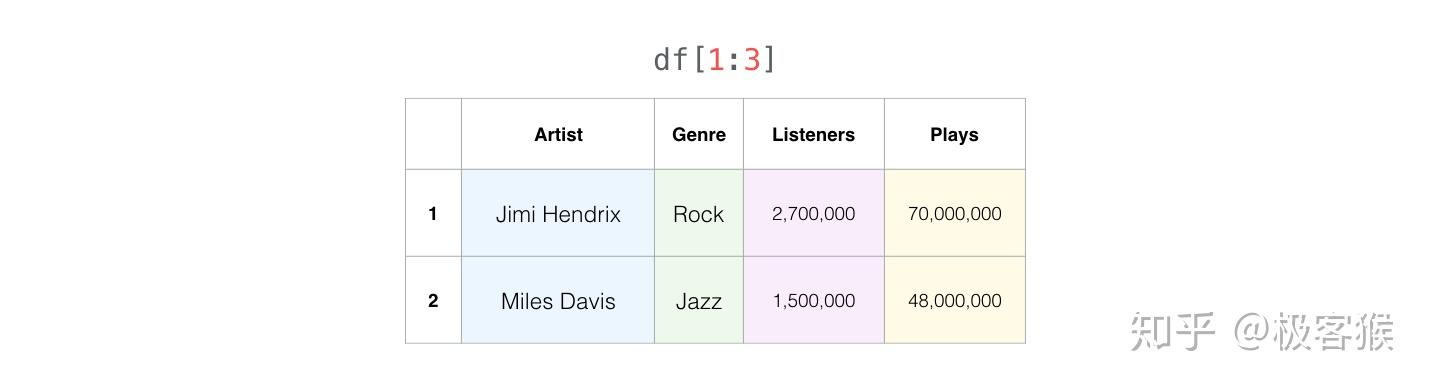The width and height of the screenshot is (1430, 390).
Task: Select the Jazz genre cell
Action: [699, 300]
